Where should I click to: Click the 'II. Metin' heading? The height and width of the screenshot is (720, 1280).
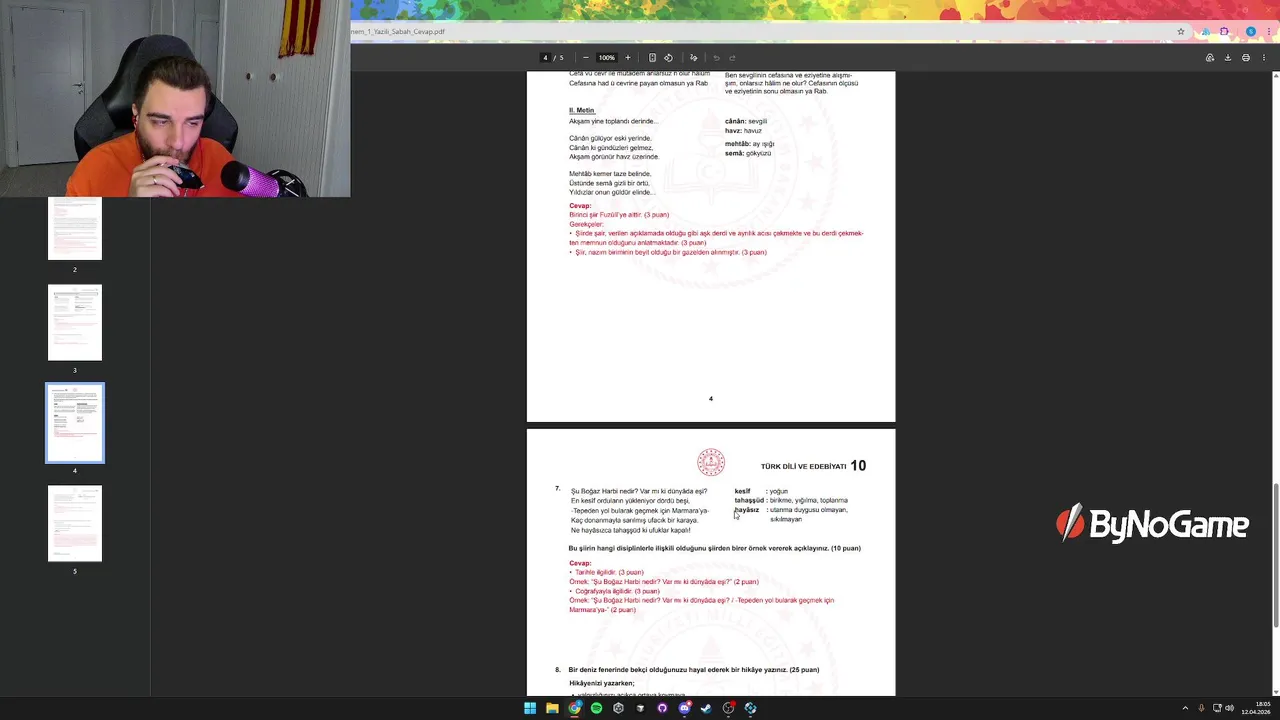[582, 110]
